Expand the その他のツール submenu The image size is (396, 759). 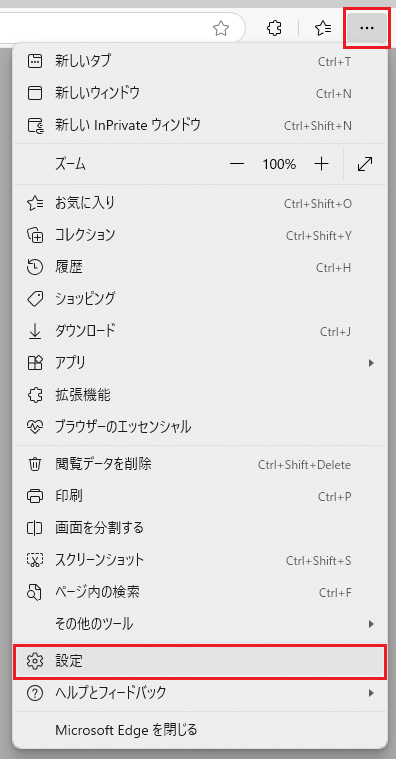click(200, 624)
